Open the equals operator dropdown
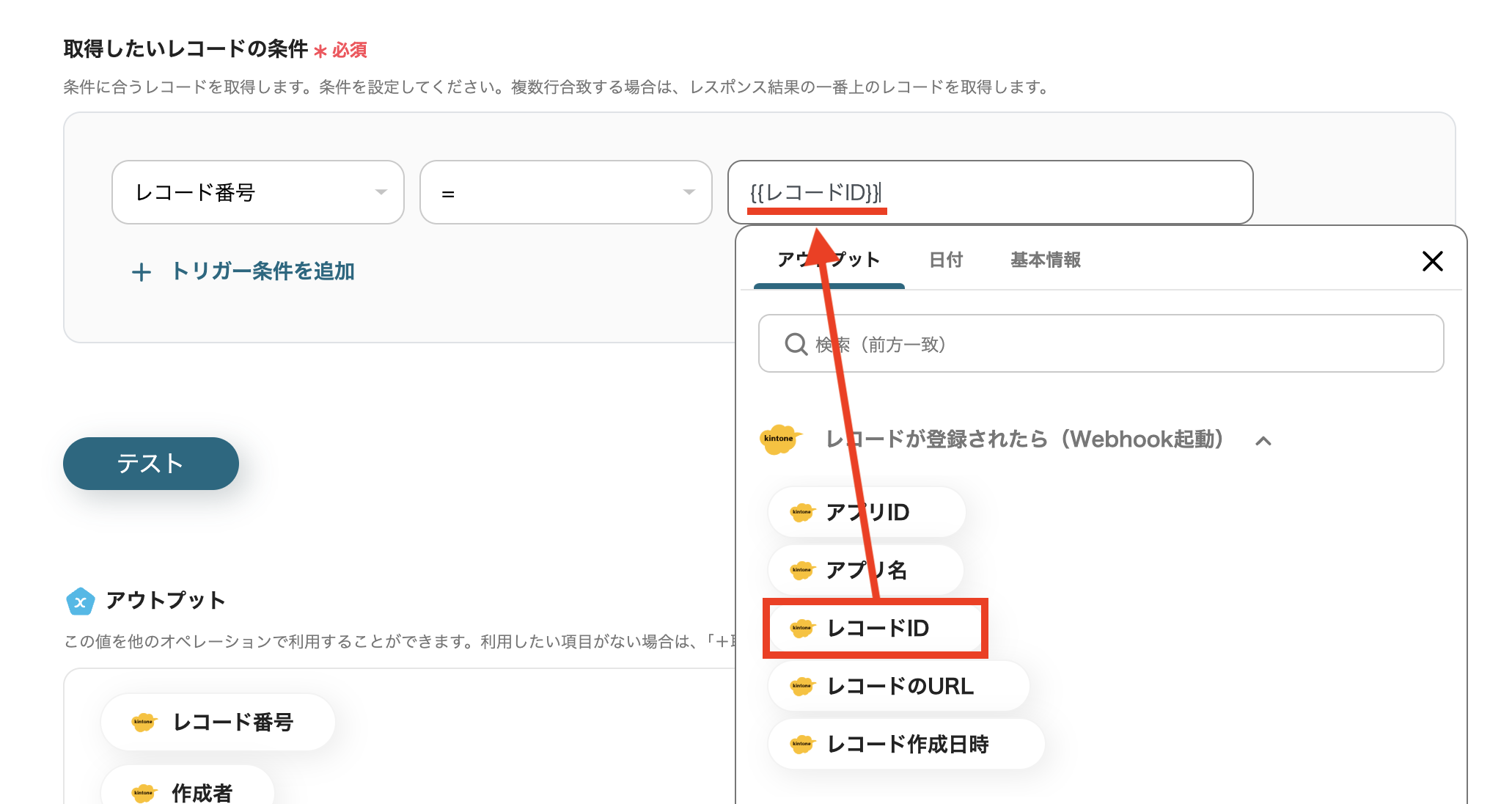 click(565, 192)
